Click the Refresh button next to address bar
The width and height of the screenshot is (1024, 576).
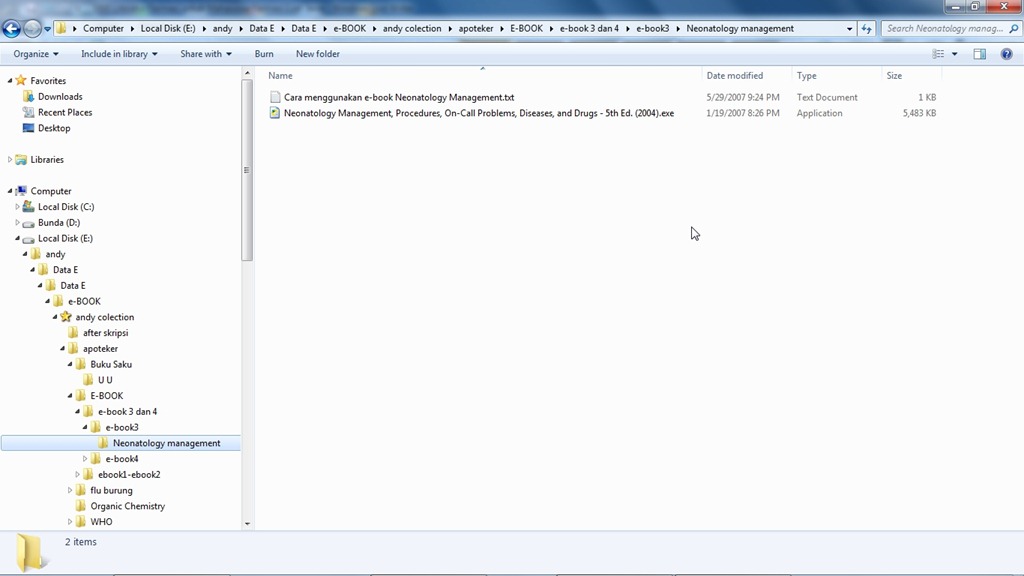tap(867, 29)
